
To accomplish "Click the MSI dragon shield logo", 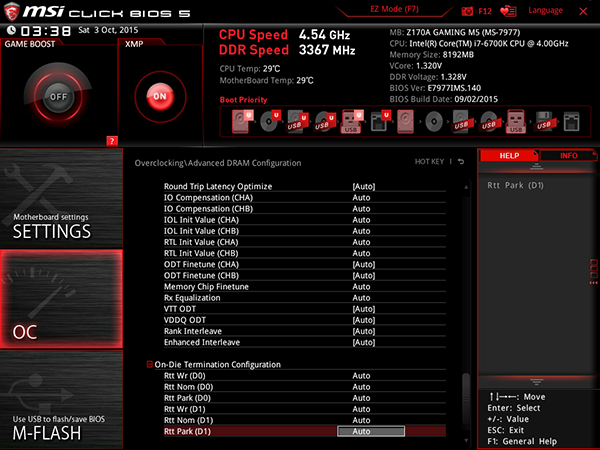I will tap(11, 11).
